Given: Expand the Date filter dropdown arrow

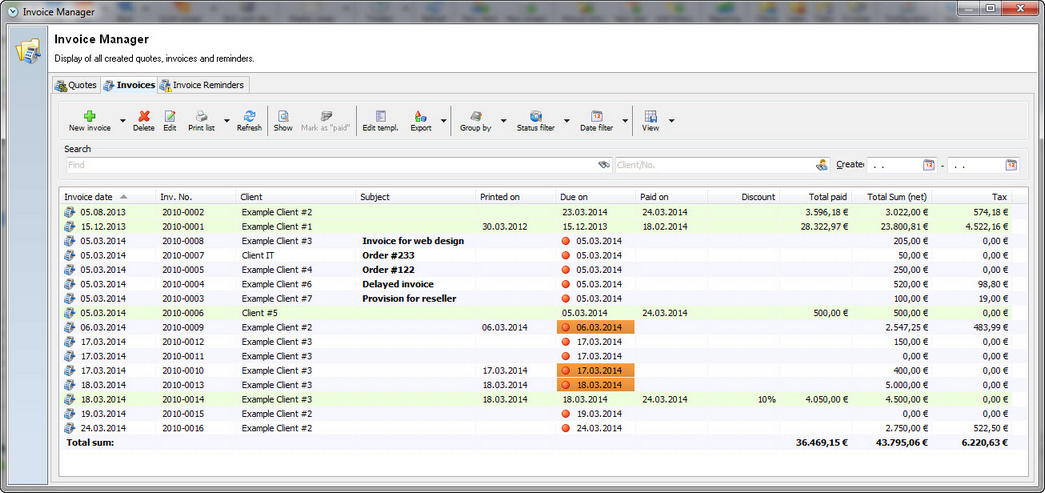Looking at the screenshot, I should pyautogui.click(x=625, y=121).
